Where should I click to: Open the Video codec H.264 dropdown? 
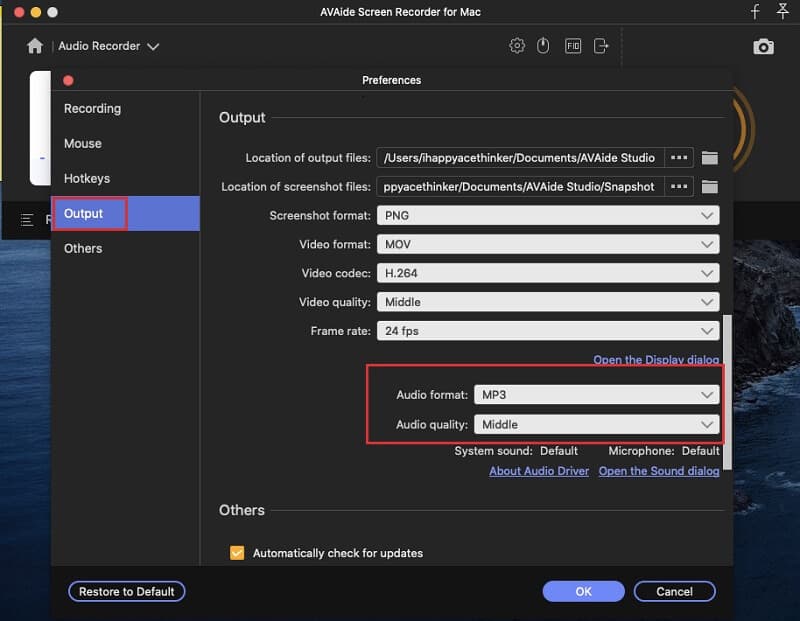(548, 273)
